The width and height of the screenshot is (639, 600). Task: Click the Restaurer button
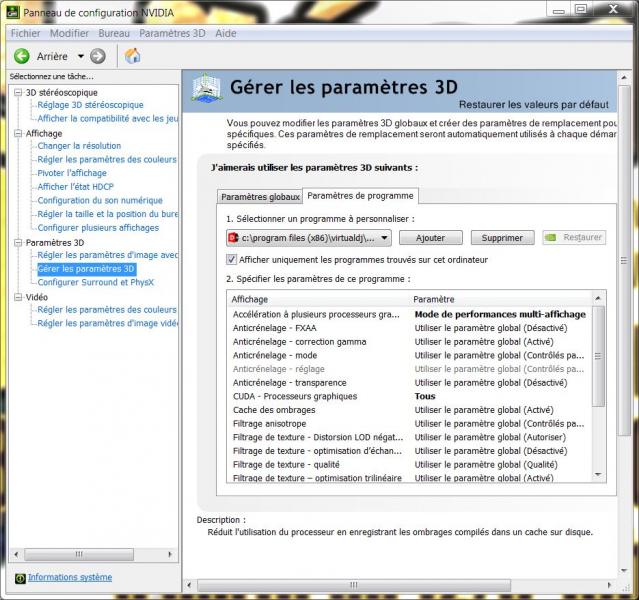pyautogui.click(x=574, y=237)
